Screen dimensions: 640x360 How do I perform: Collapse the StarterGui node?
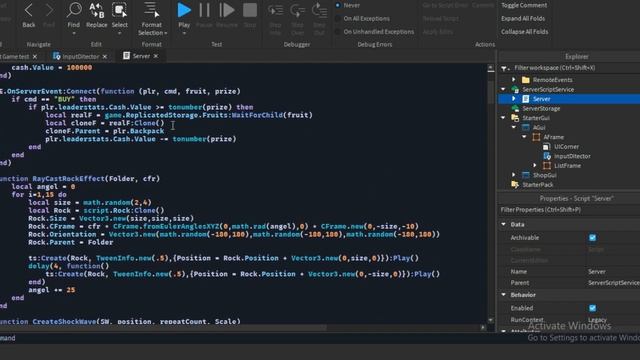click(x=504, y=118)
